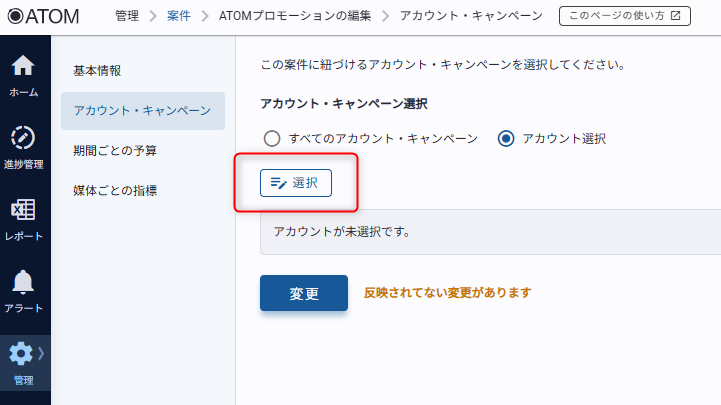Select the アカウント選択 radio button

506,138
